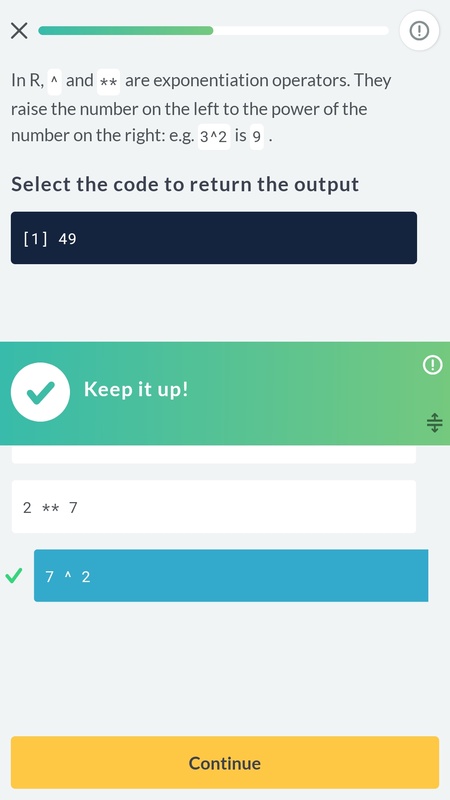Tap the white checkmark circle beside Keep it up
This screenshot has width=450, height=800.
tap(40, 392)
